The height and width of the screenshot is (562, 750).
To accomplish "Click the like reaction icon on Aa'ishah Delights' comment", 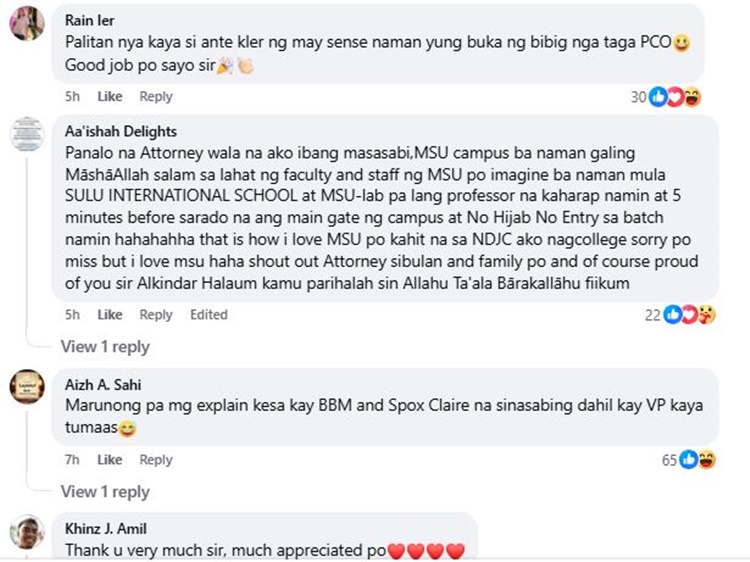I will 673,315.
